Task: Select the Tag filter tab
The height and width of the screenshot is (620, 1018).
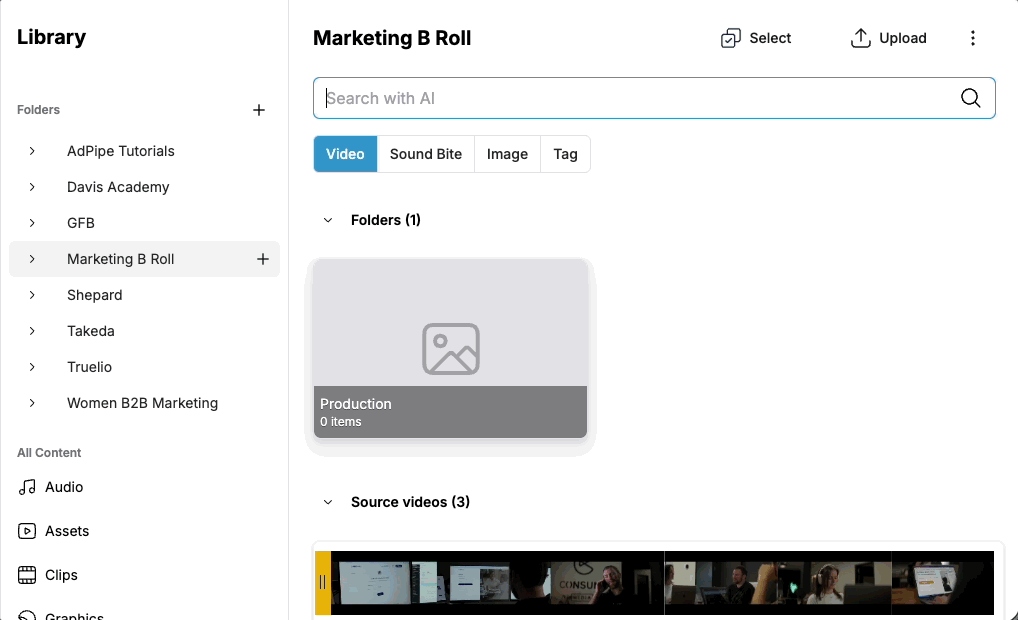Action: coord(565,154)
